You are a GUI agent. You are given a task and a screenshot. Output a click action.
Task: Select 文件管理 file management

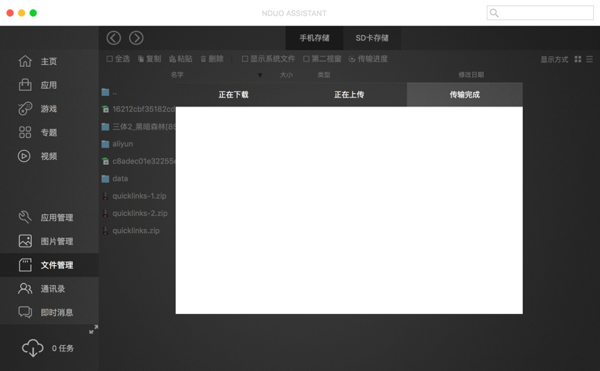(x=49, y=265)
